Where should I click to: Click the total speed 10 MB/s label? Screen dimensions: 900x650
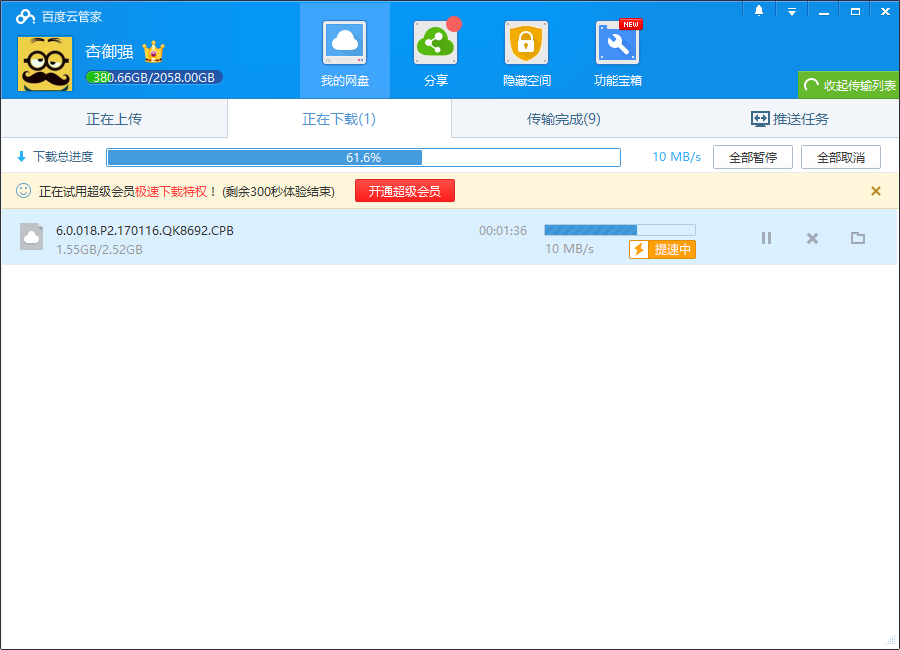pos(676,157)
